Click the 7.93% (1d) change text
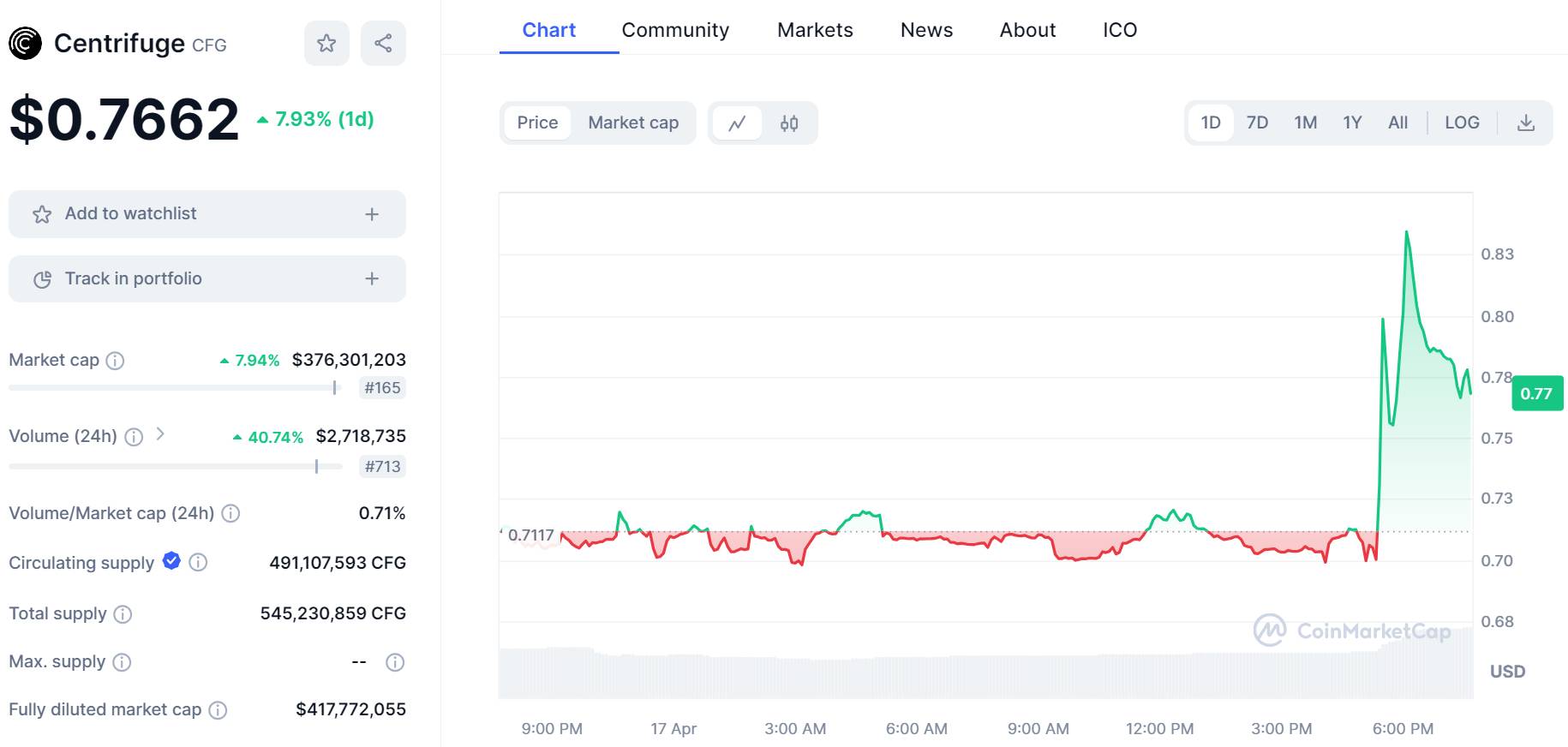The height and width of the screenshot is (747, 1568). click(316, 119)
